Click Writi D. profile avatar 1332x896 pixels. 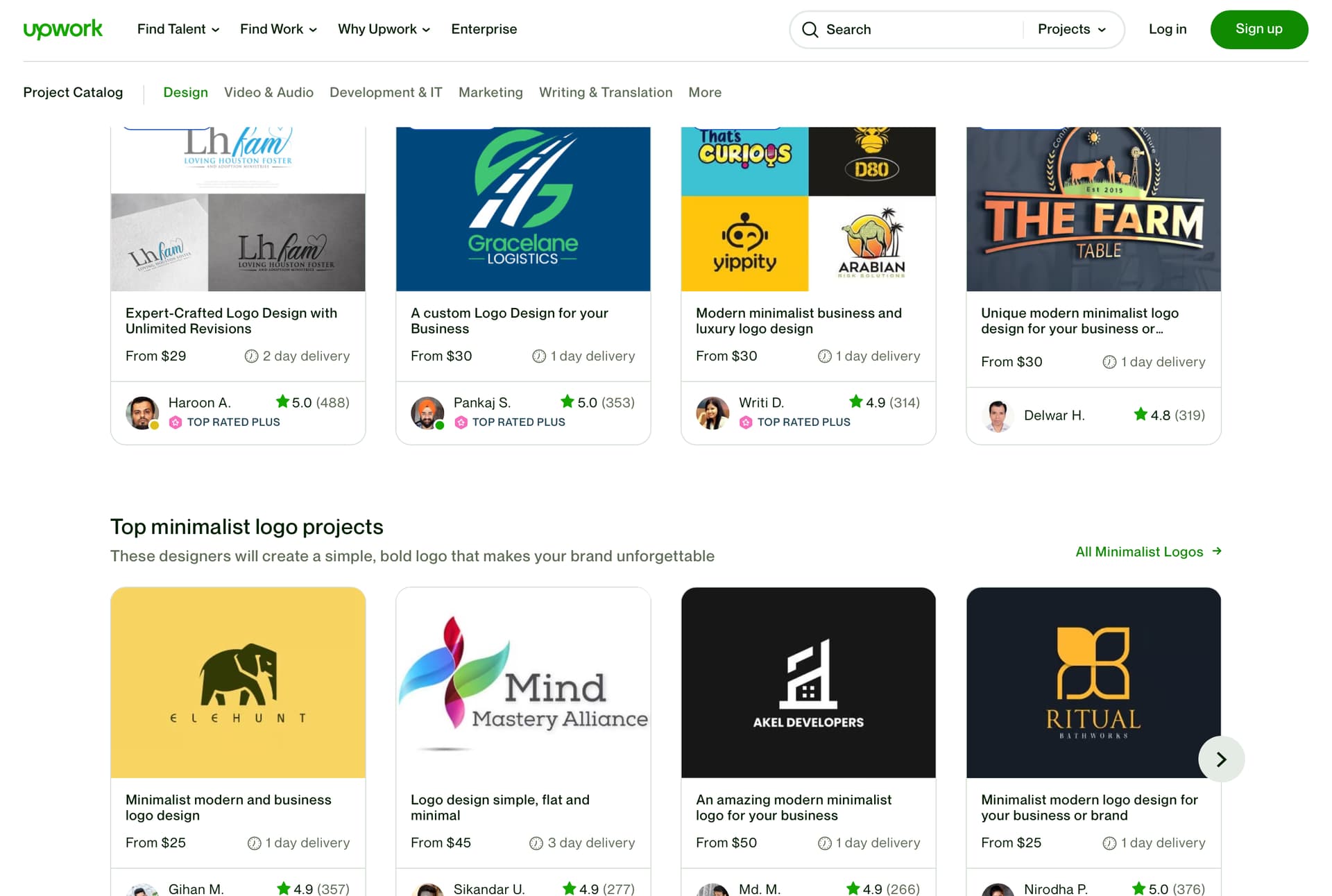click(712, 413)
